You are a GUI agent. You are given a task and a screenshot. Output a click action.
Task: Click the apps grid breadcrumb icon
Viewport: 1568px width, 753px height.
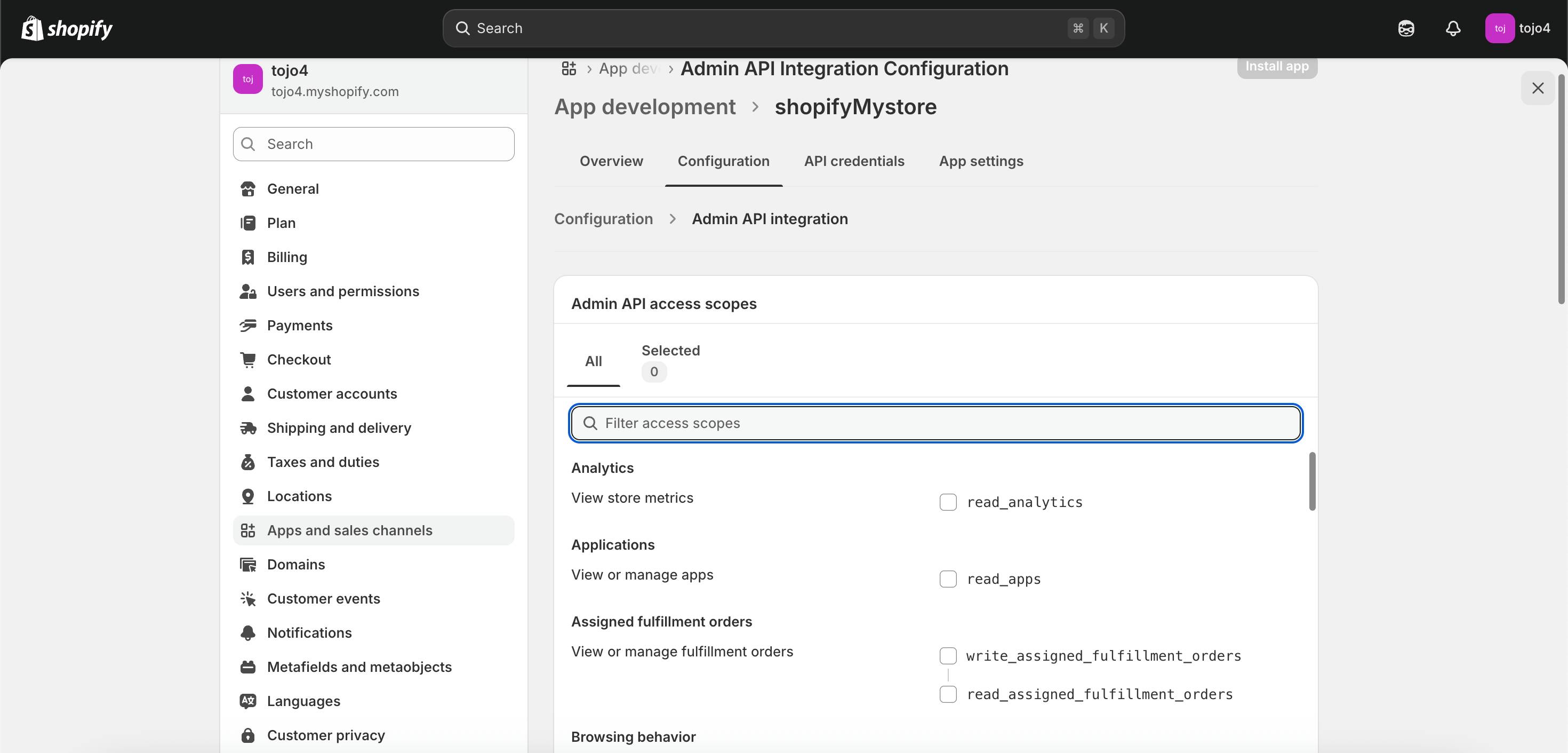(x=569, y=68)
